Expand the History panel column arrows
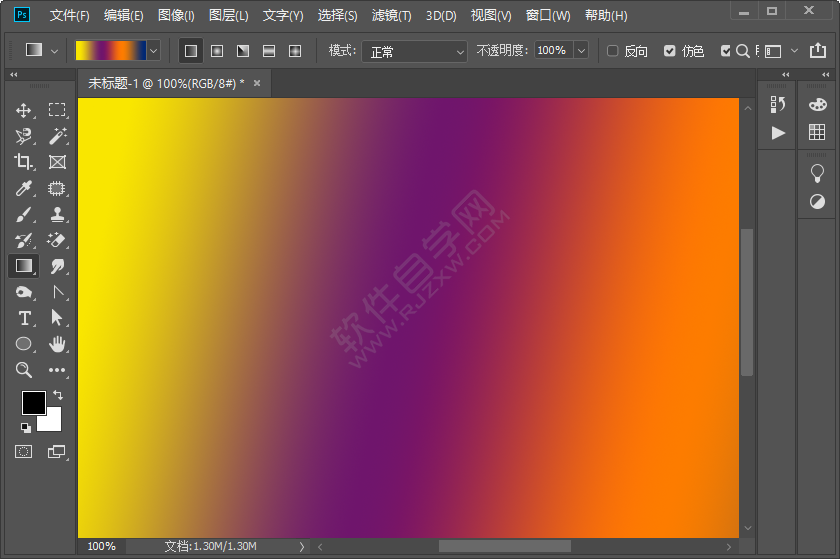This screenshot has width=840, height=559. (785, 74)
